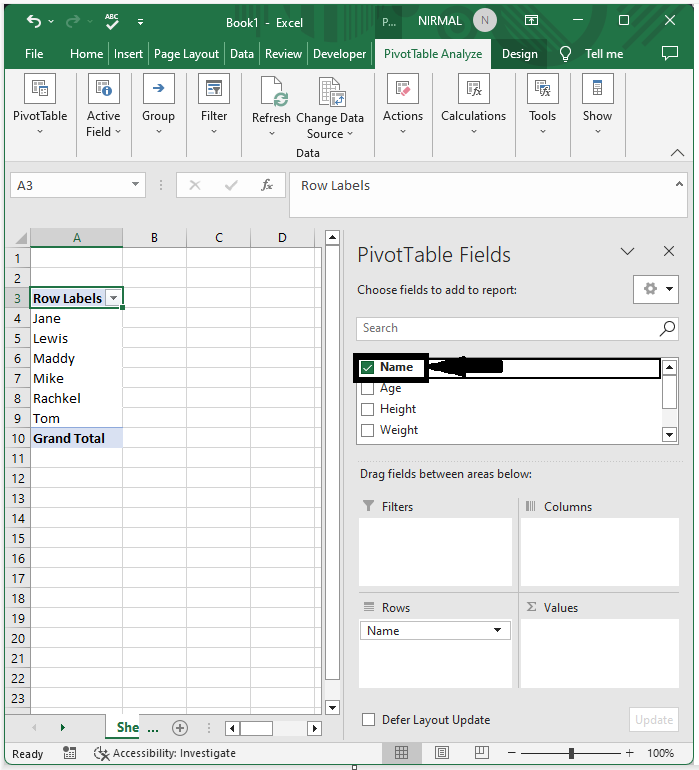This screenshot has width=699, height=770.
Task: Click the Insert Function fx icon
Action: 267,185
